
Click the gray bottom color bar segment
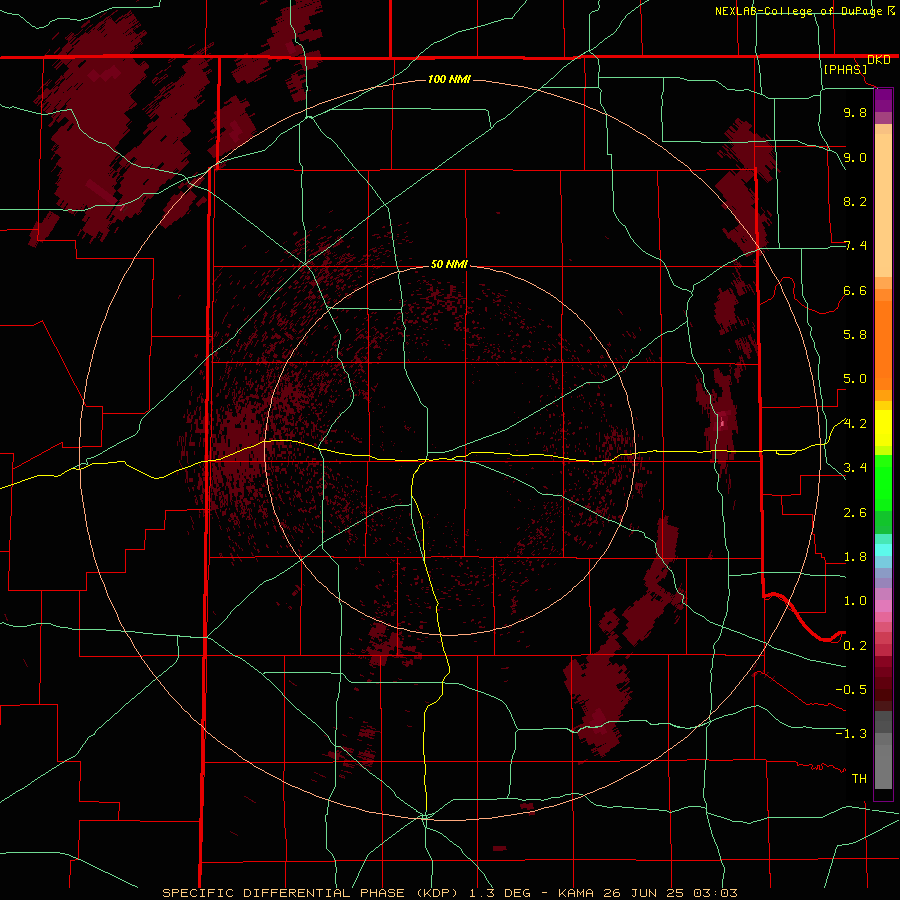(x=883, y=767)
